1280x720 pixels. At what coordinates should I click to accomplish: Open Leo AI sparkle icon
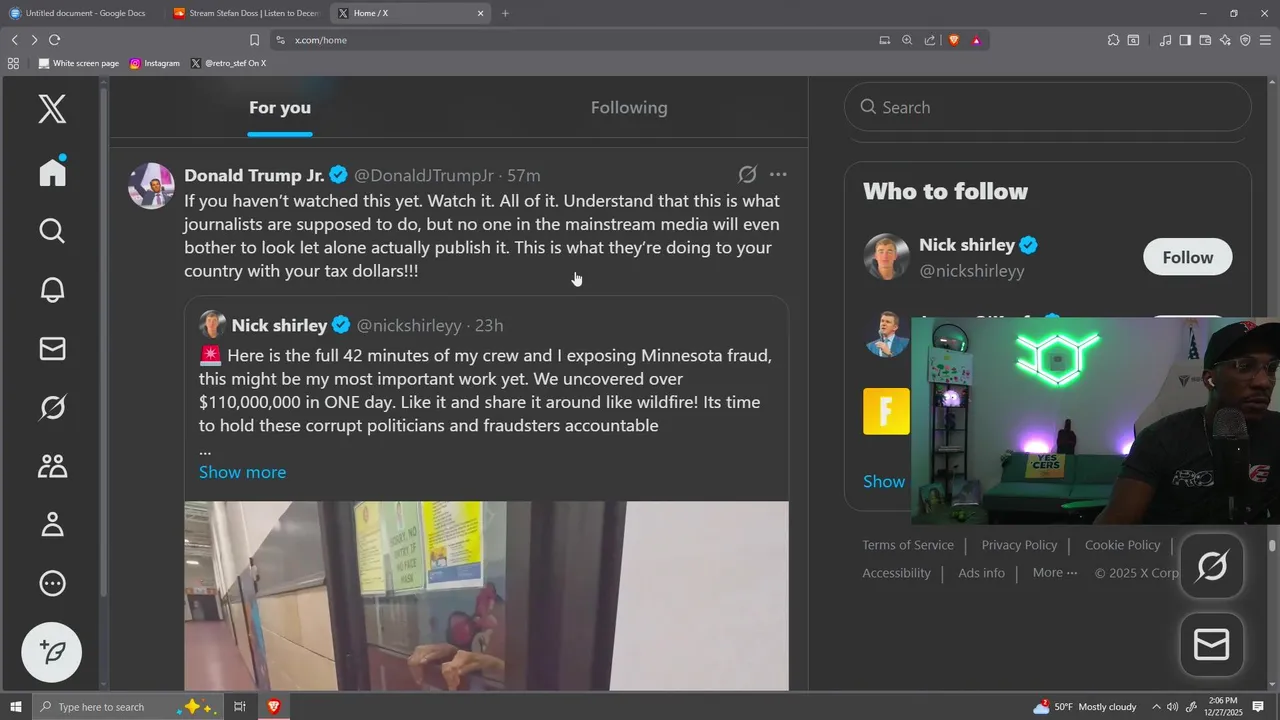1225,40
